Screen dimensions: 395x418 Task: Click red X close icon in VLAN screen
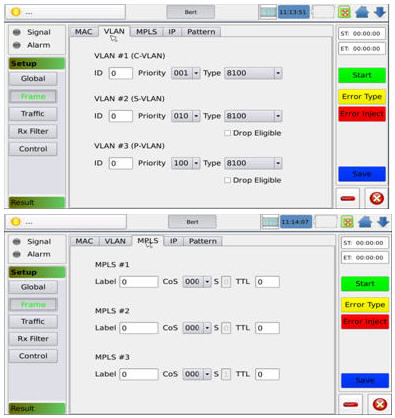point(377,198)
